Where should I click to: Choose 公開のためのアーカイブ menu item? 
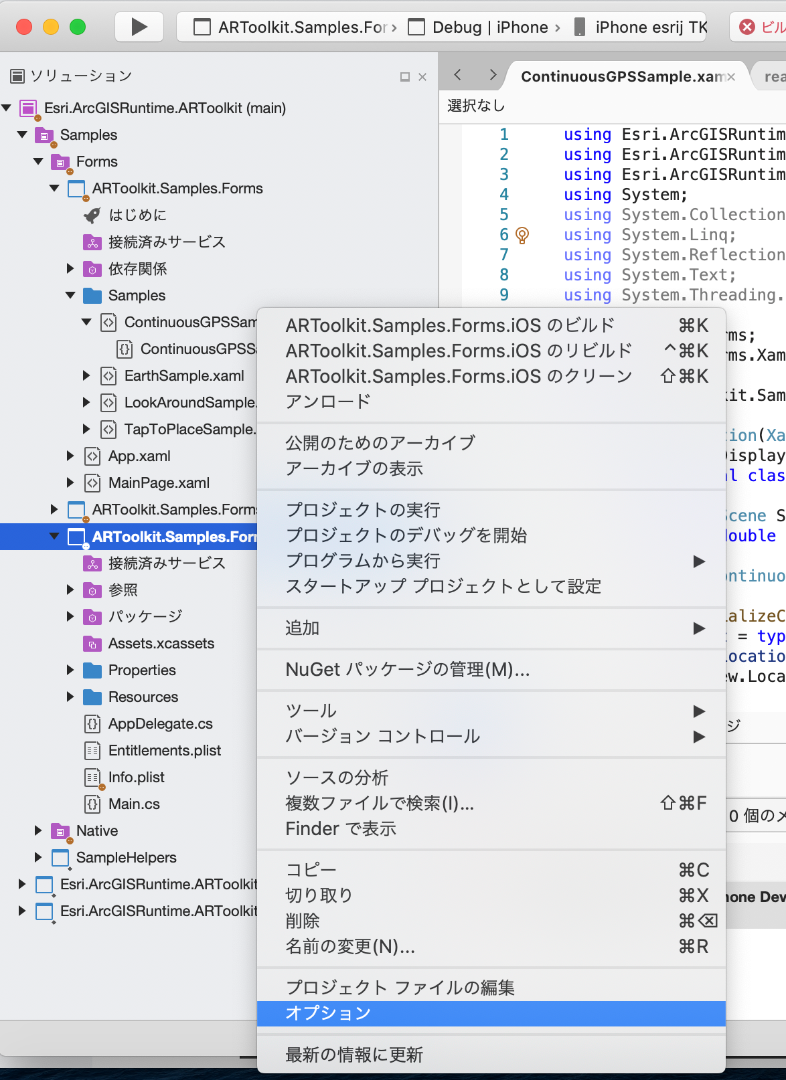491,443
